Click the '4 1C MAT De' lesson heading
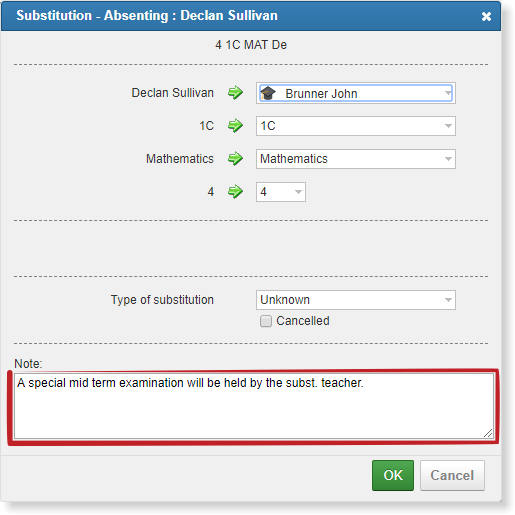The height and width of the screenshot is (515, 515). [251, 45]
